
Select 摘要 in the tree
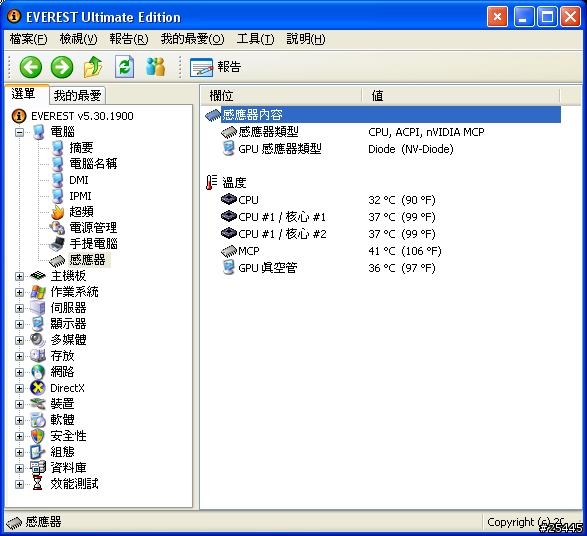pos(81,148)
